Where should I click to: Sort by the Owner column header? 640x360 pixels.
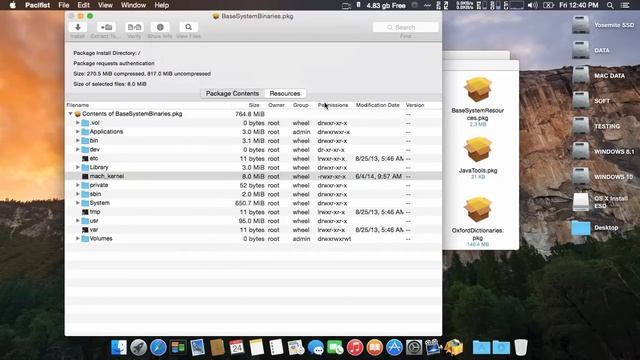point(276,105)
